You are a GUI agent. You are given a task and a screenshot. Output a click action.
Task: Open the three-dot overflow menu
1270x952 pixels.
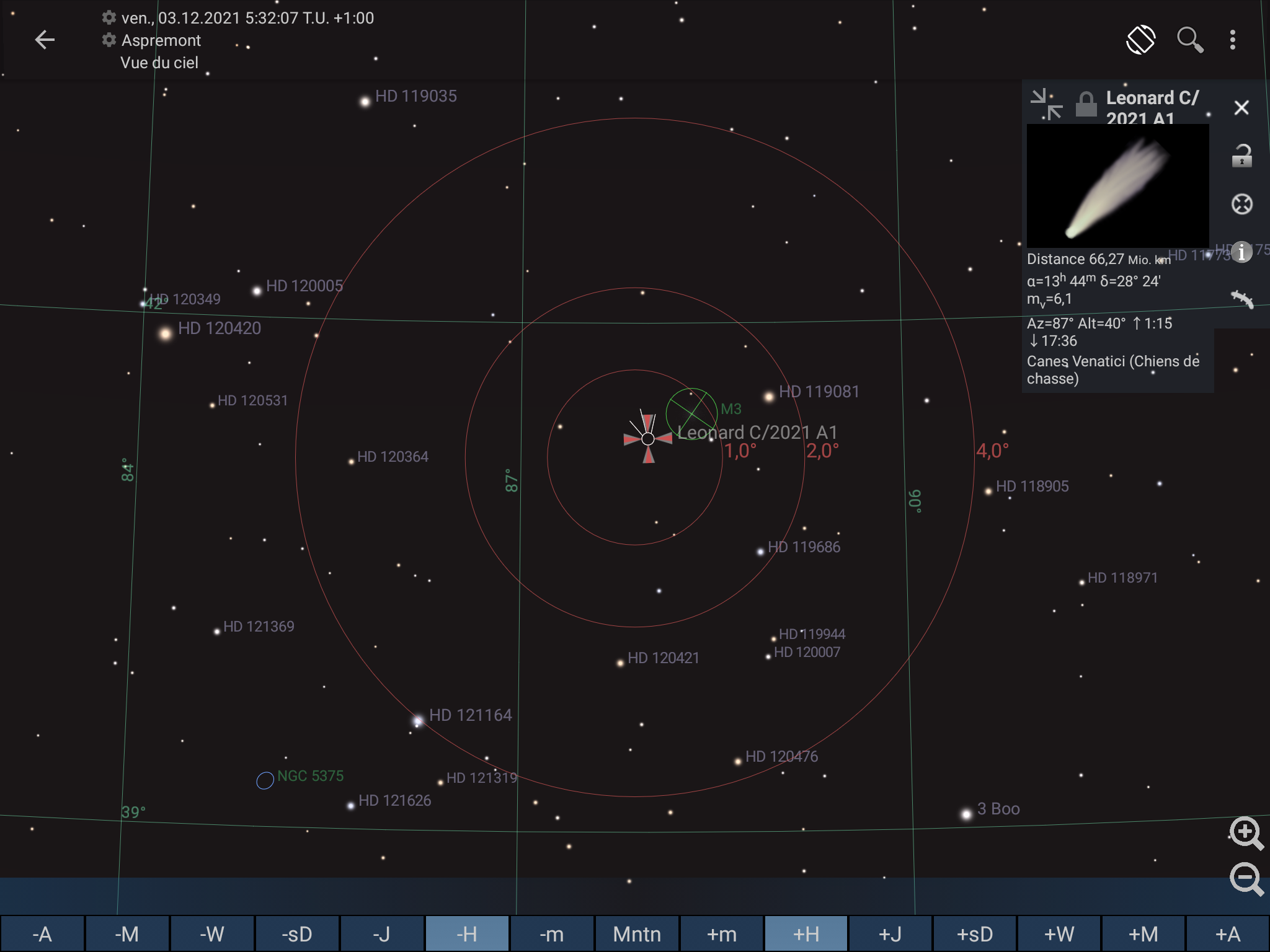pos(1232,40)
